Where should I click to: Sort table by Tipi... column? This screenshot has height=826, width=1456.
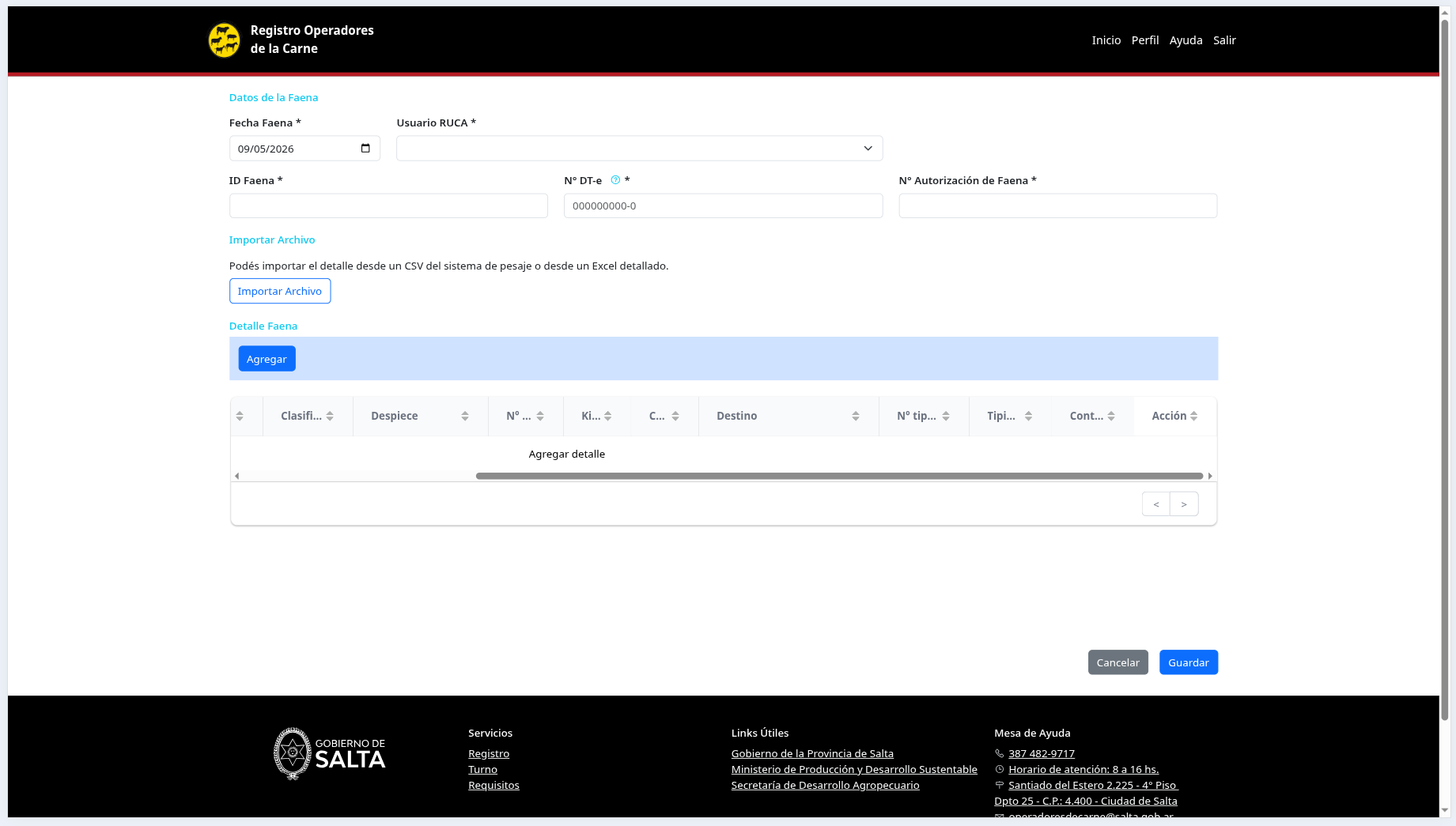click(1029, 417)
